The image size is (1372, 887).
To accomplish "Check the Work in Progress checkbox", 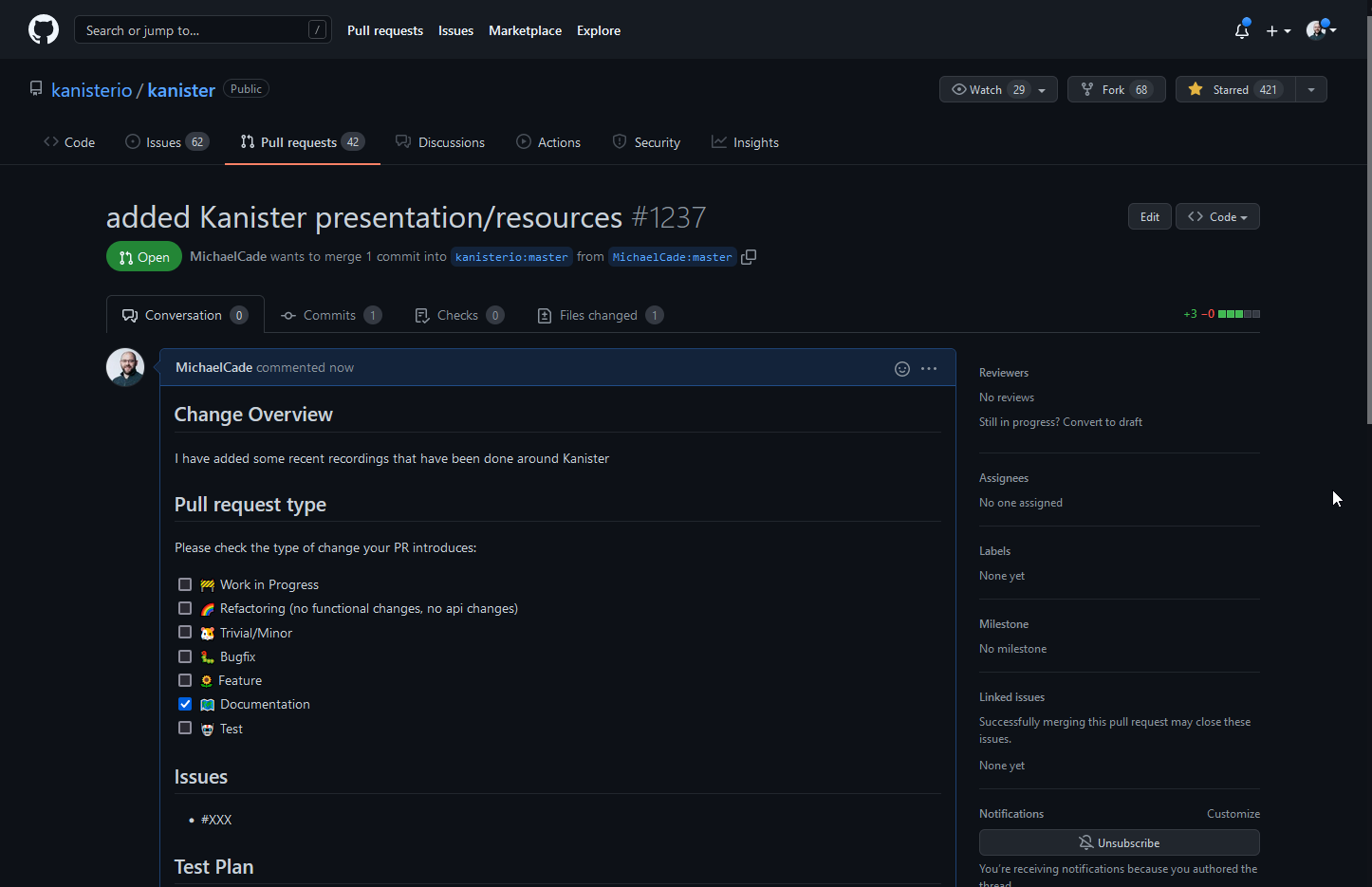I will (185, 584).
